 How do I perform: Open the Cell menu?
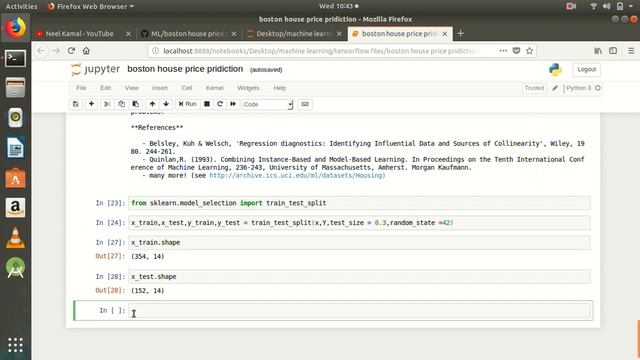pyautogui.click(x=187, y=88)
